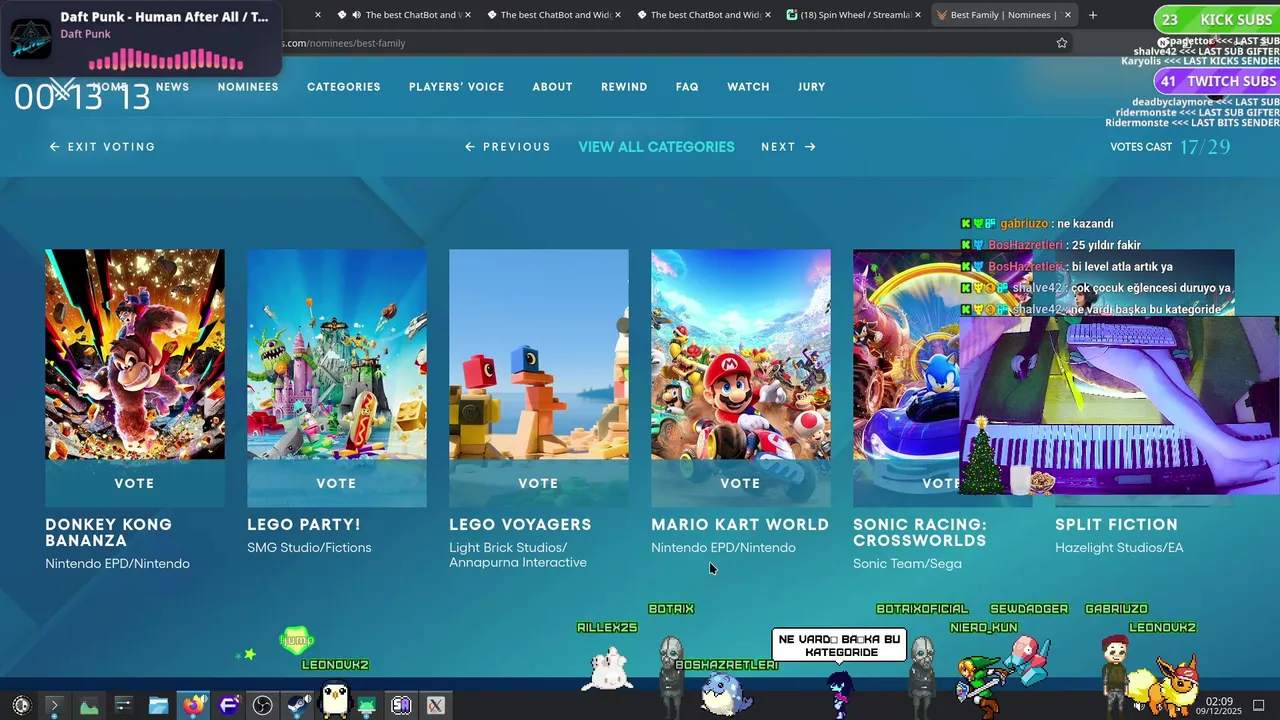The width and height of the screenshot is (1280, 720).
Task: Open the settings sliders taskbar icon
Action: point(123,706)
